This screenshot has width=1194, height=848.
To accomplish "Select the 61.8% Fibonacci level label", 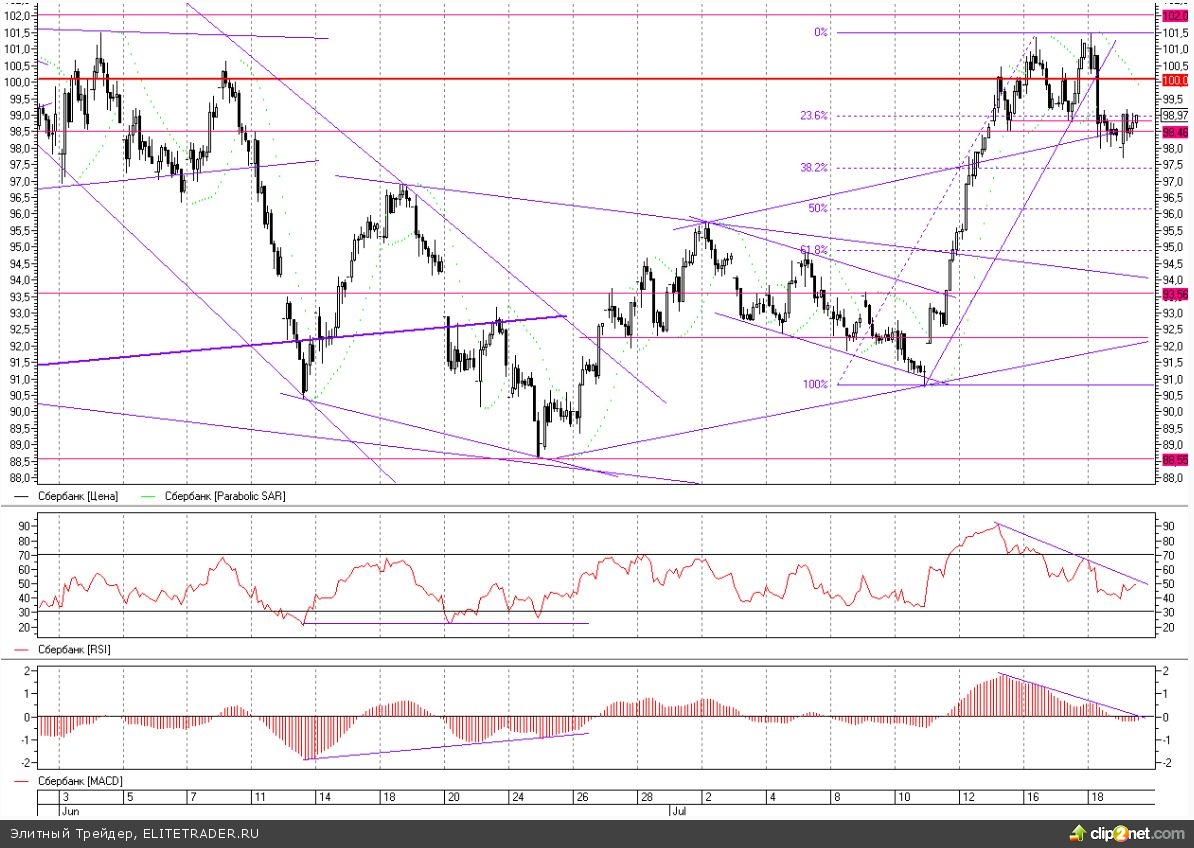I will [814, 250].
